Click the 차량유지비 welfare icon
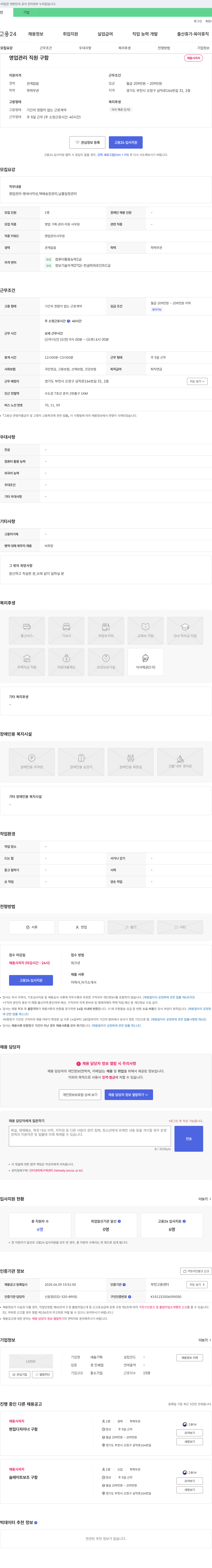The height and width of the screenshot is (1568, 212). (106, 631)
